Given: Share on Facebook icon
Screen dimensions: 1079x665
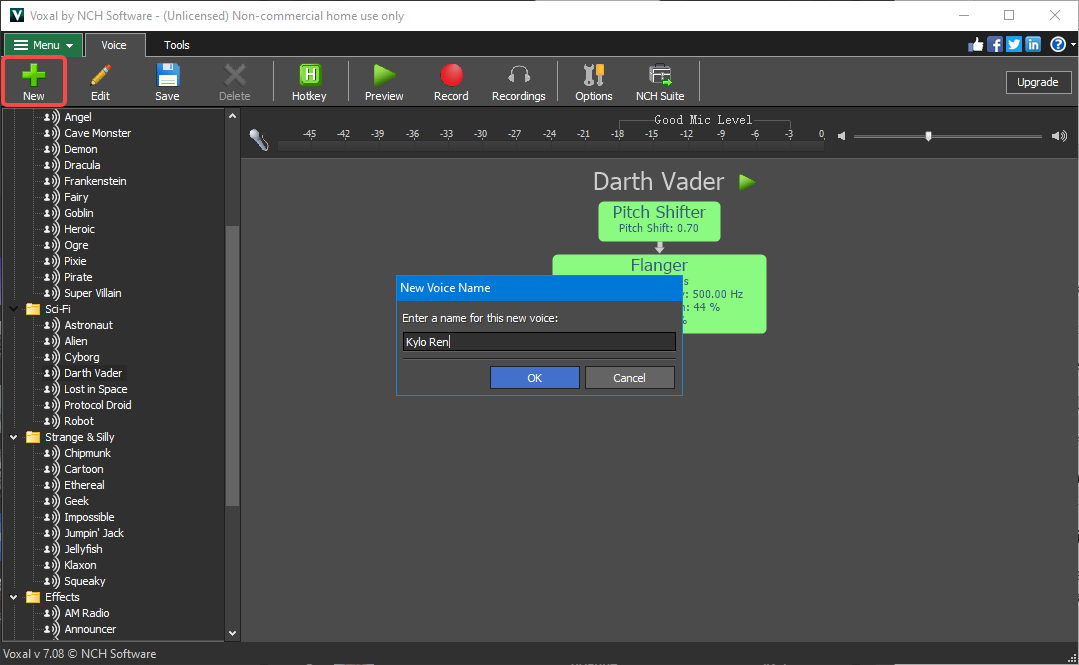Looking at the screenshot, I should pyautogui.click(x=994, y=45).
